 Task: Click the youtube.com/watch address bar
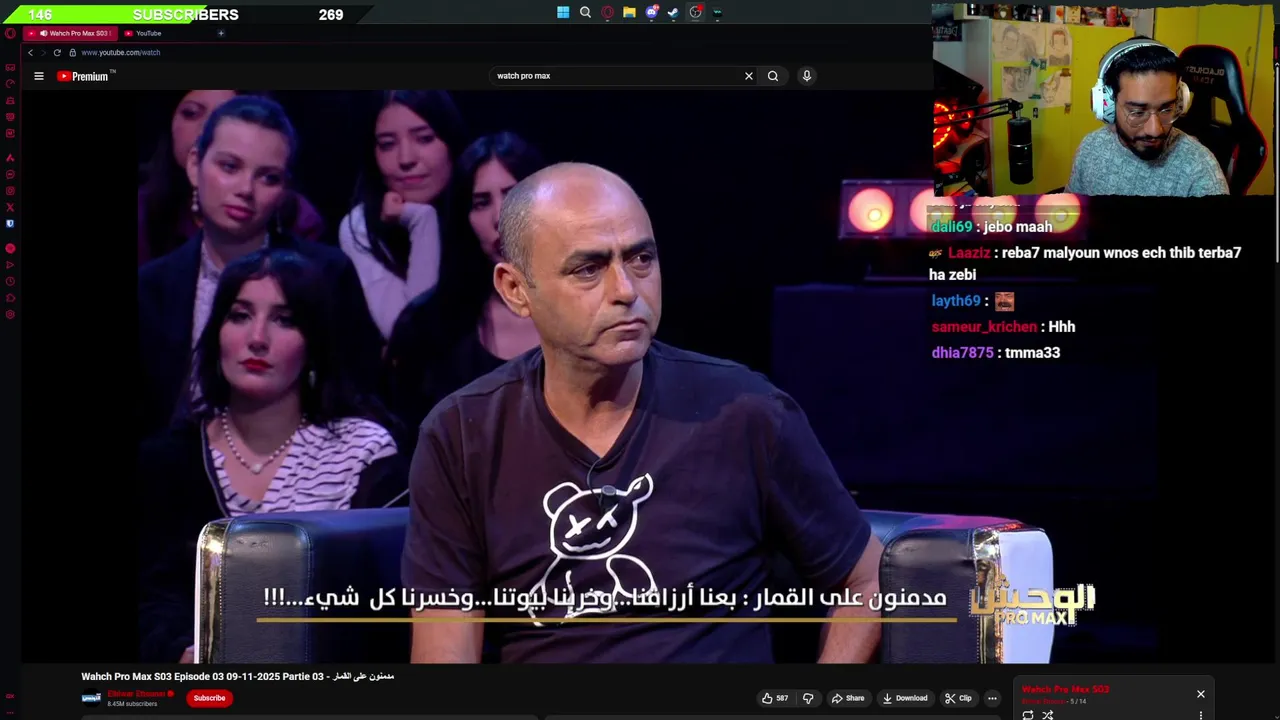pyautogui.click(x=120, y=52)
